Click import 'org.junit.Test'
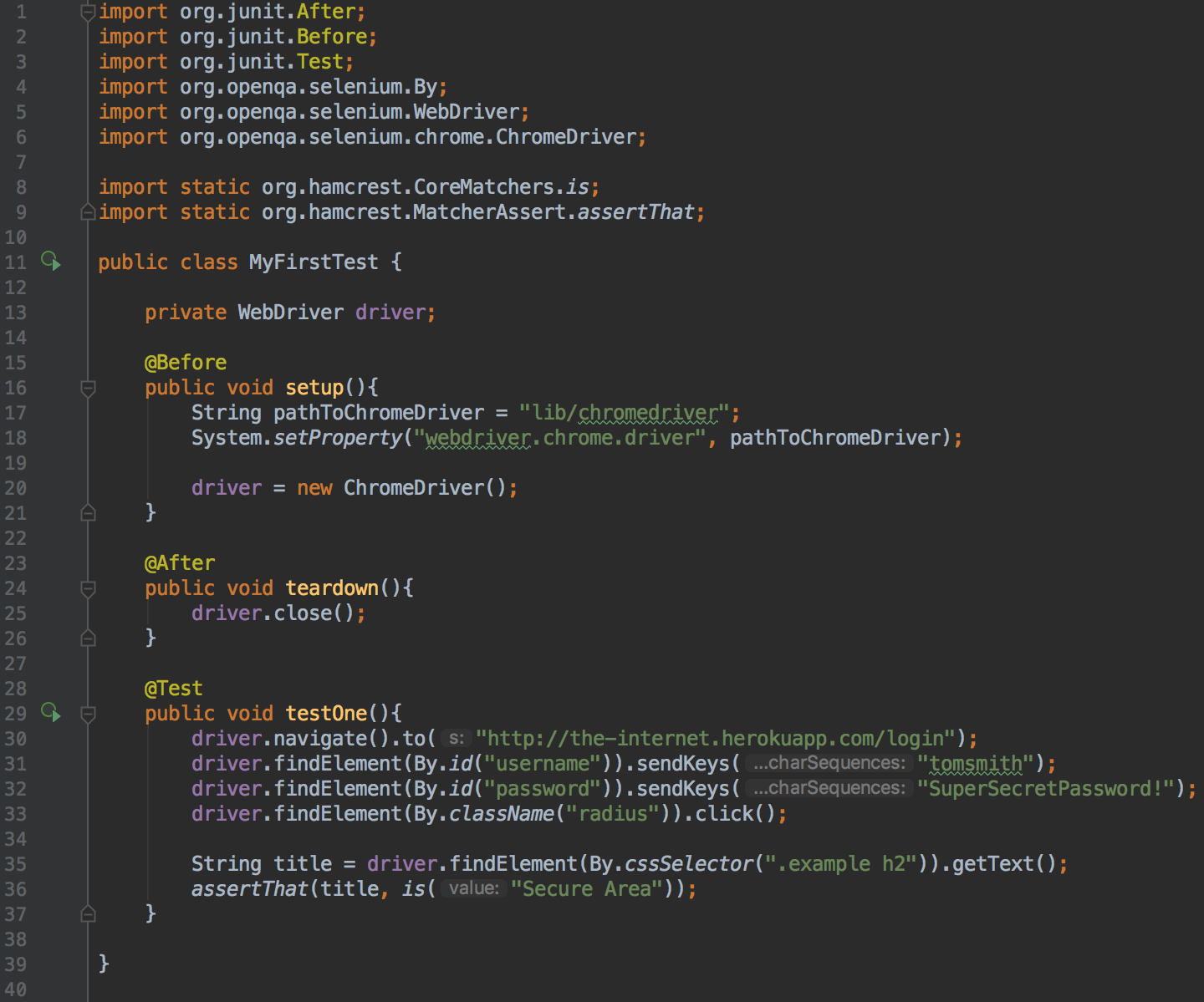Image resolution: width=1204 pixels, height=1002 pixels. pos(262,62)
